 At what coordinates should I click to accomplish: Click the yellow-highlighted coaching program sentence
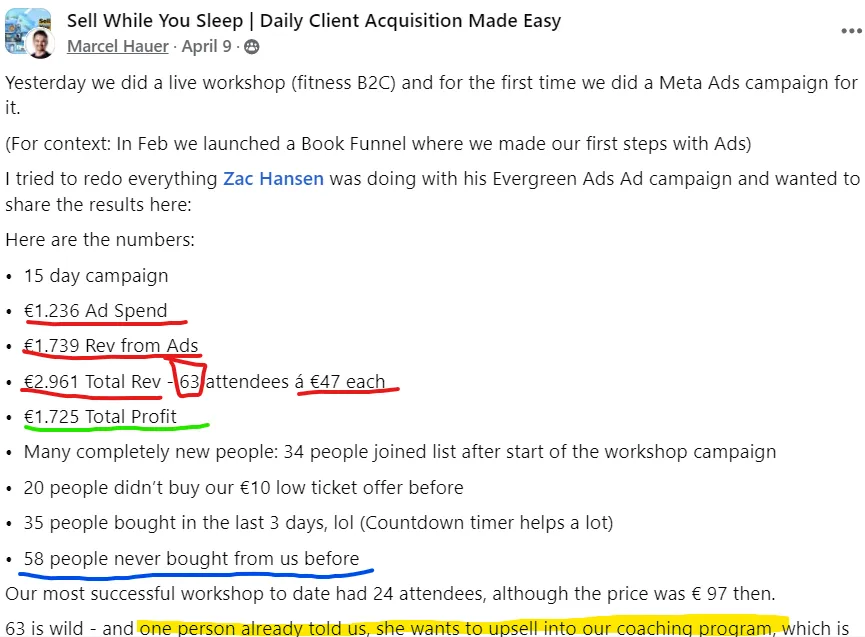[x=460, y=628]
